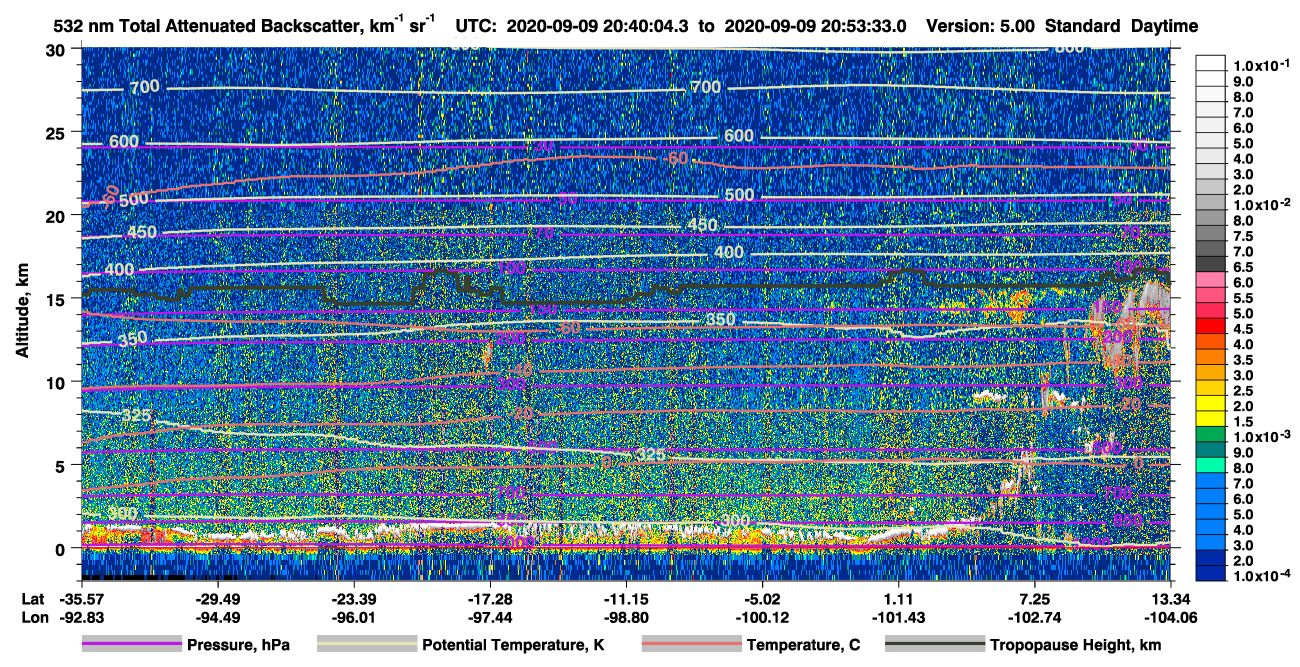Viewport: 1300px width, 667px height.
Task: Click the latitude value '-23.39'
Action: pyautogui.click(x=353, y=600)
